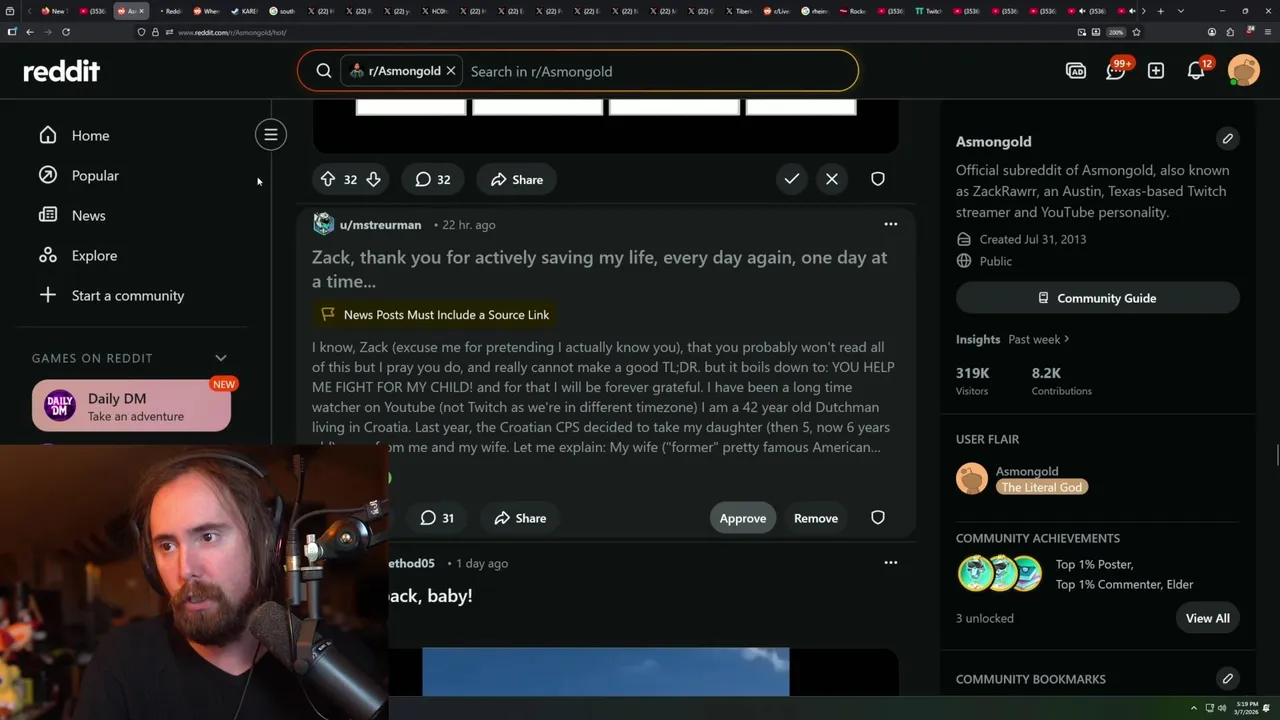1280x720 pixels.
Task: Open the Community Guide
Action: [1098, 298]
